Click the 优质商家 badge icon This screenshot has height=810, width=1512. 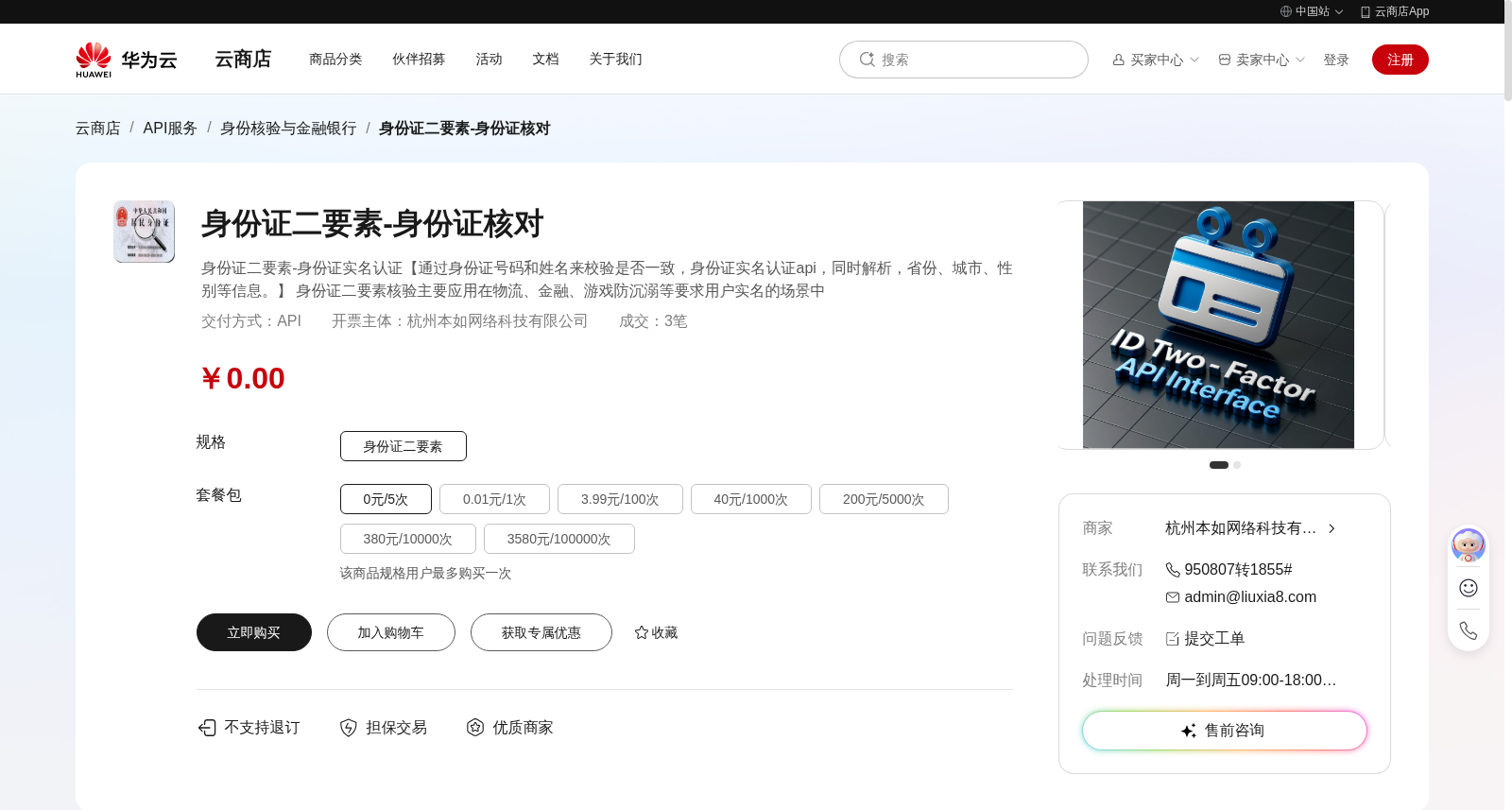pyautogui.click(x=475, y=727)
